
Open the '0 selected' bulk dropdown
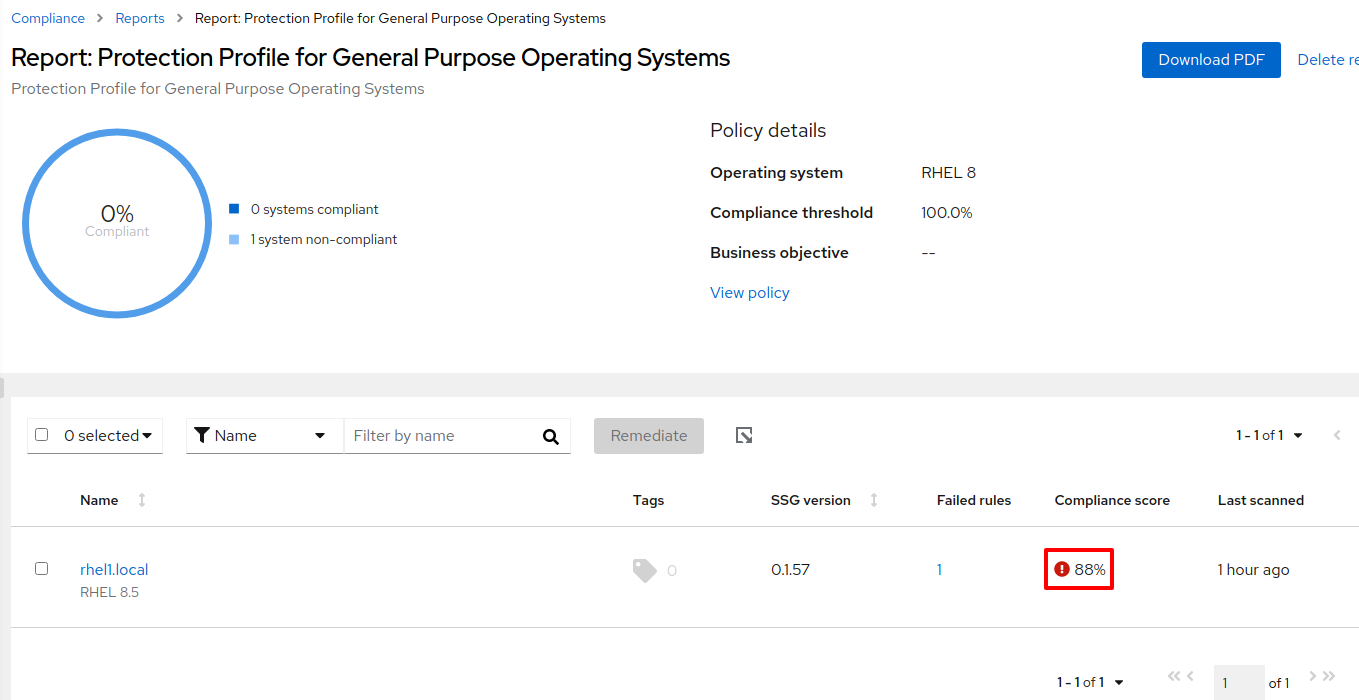click(146, 436)
